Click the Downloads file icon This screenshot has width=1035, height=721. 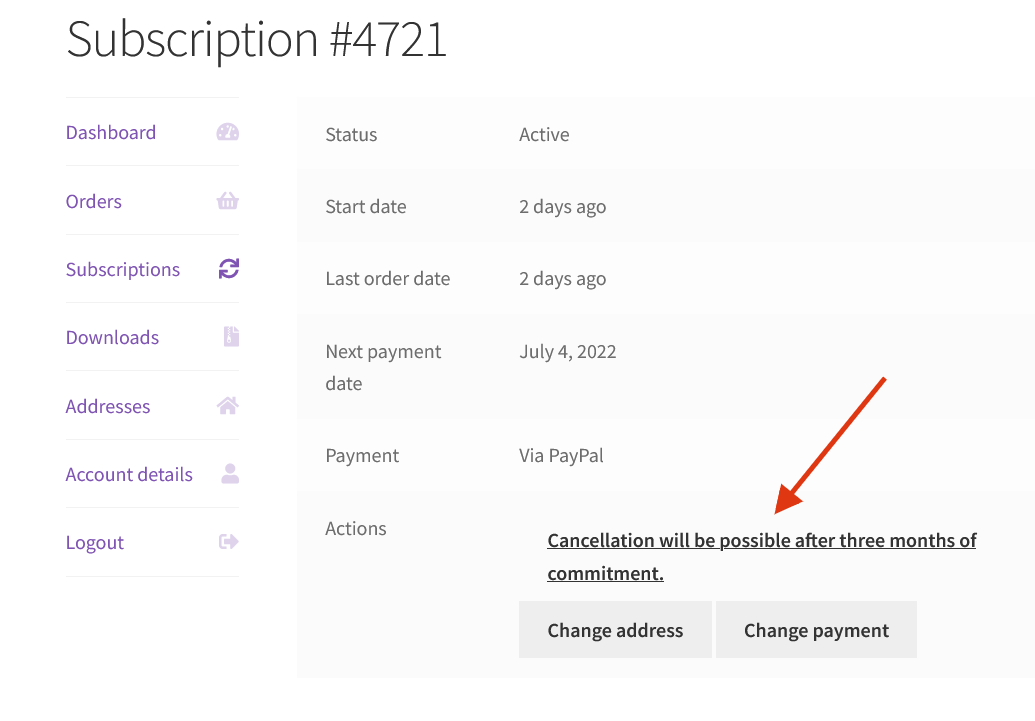click(230, 337)
